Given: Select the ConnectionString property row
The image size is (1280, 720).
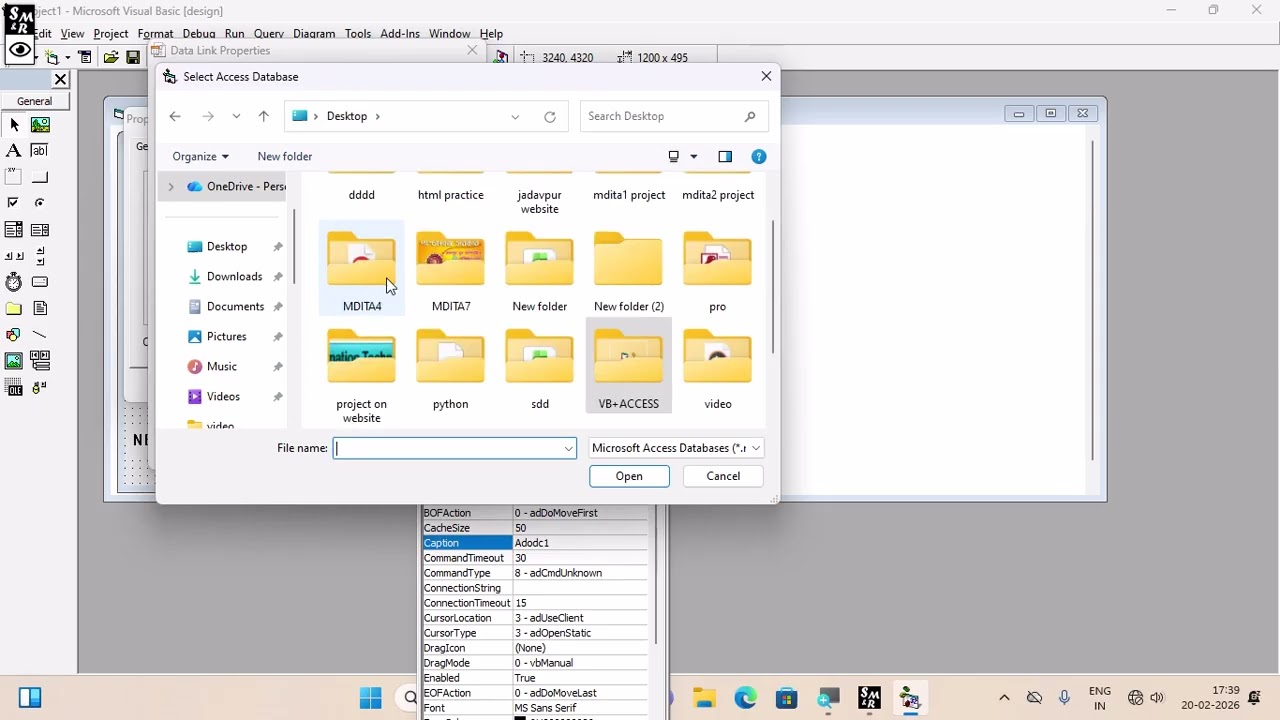Looking at the screenshot, I should 535,588.
